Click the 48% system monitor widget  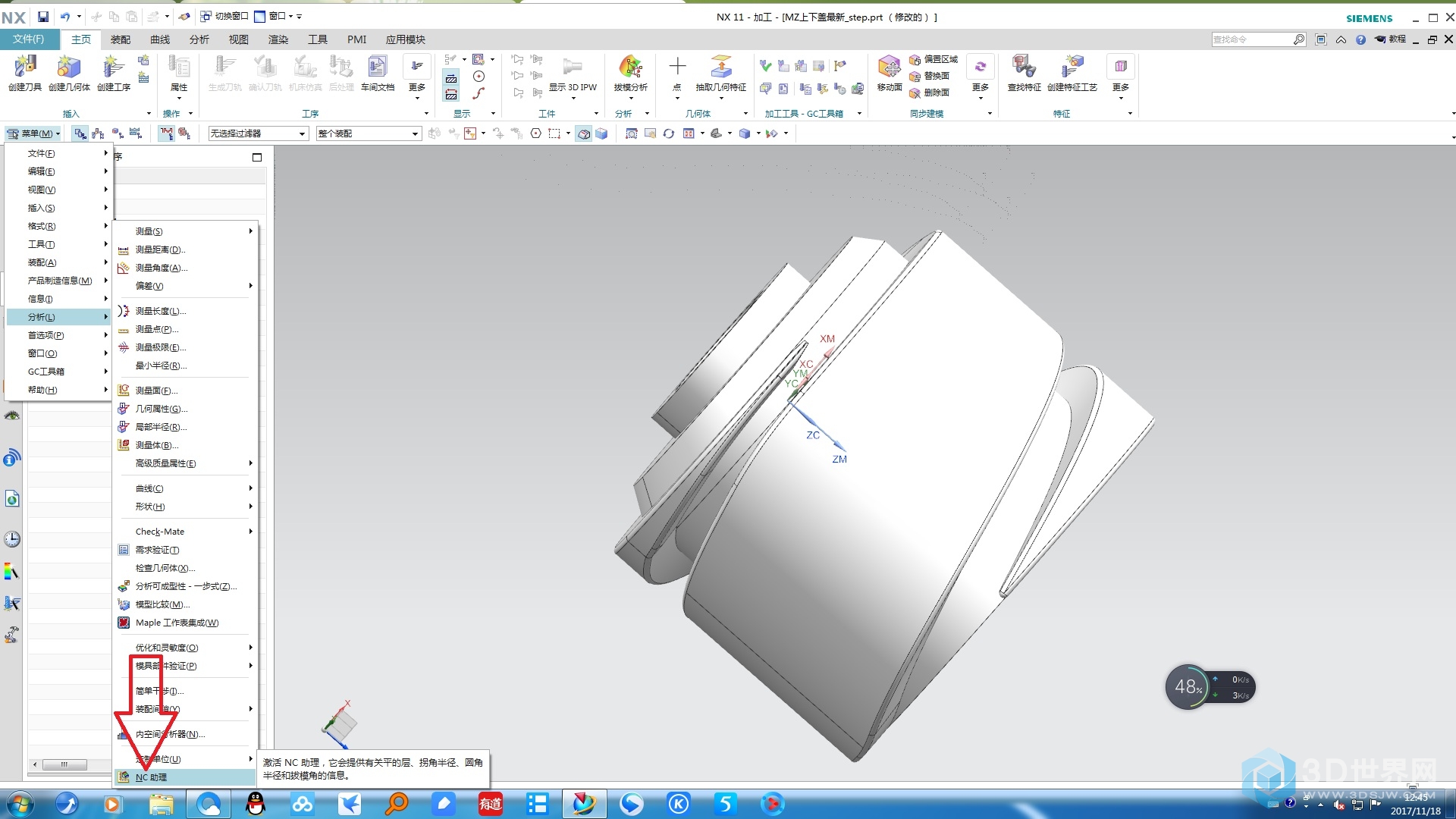pyautogui.click(x=1210, y=687)
